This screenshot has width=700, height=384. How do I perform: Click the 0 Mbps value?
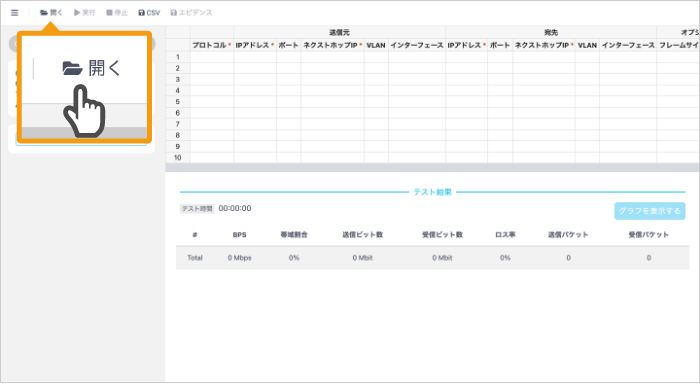pyautogui.click(x=239, y=258)
